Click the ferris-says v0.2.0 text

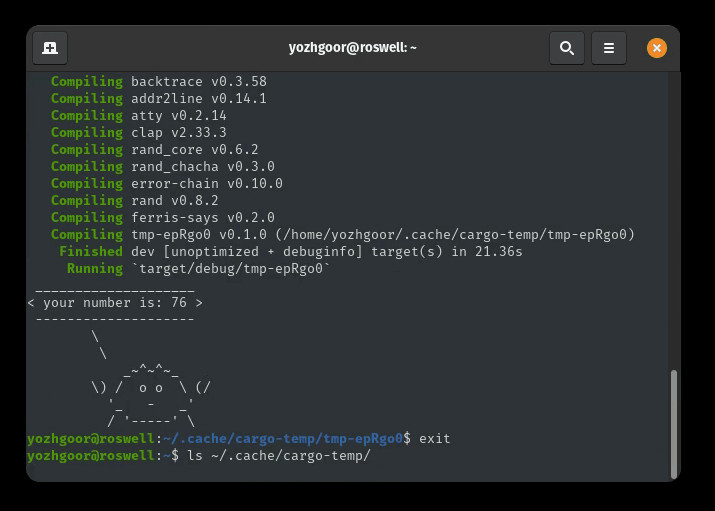click(x=202, y=217)
